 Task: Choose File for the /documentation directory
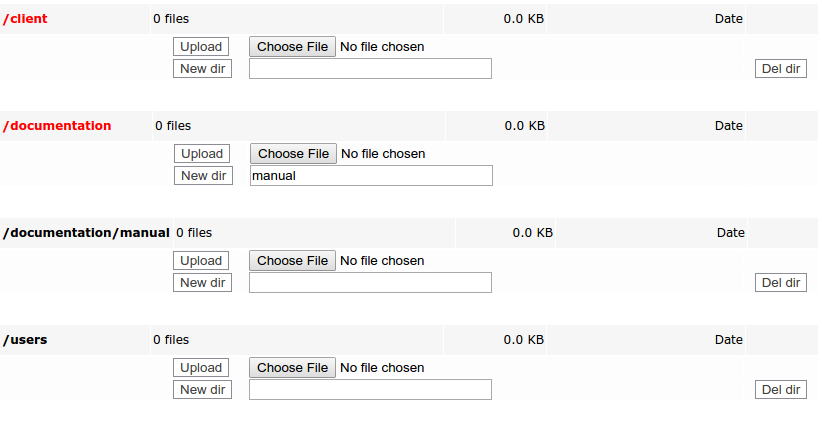click(293, 153)
